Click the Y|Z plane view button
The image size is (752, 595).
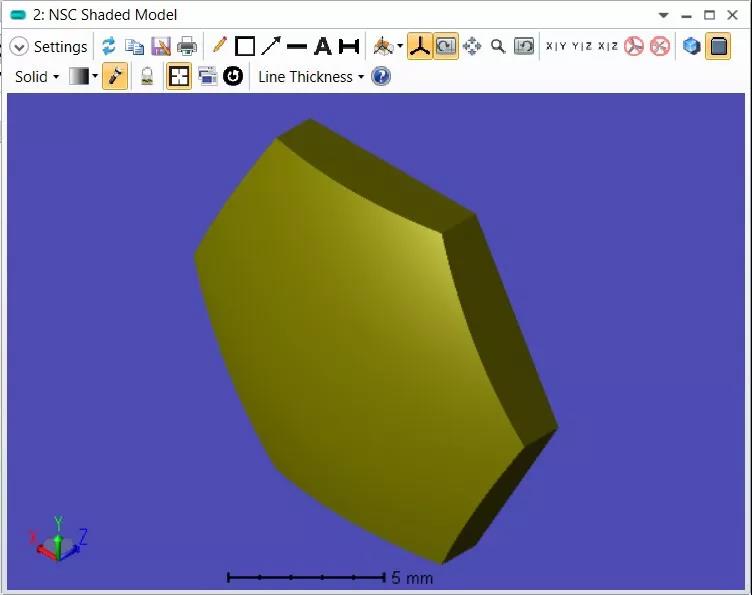click(x=582, y=46)
